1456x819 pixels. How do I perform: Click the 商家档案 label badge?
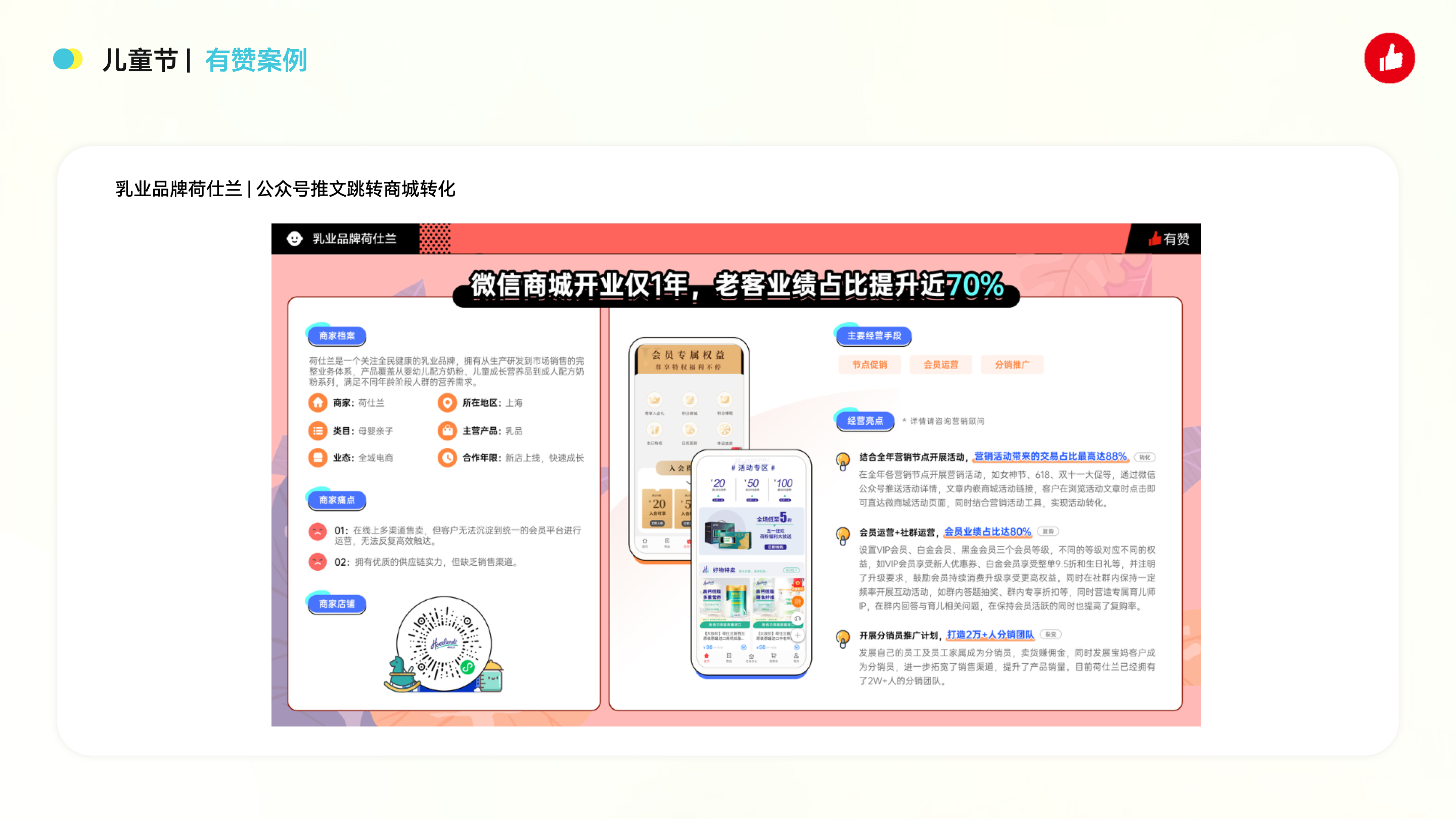click(x=337, y=336)
